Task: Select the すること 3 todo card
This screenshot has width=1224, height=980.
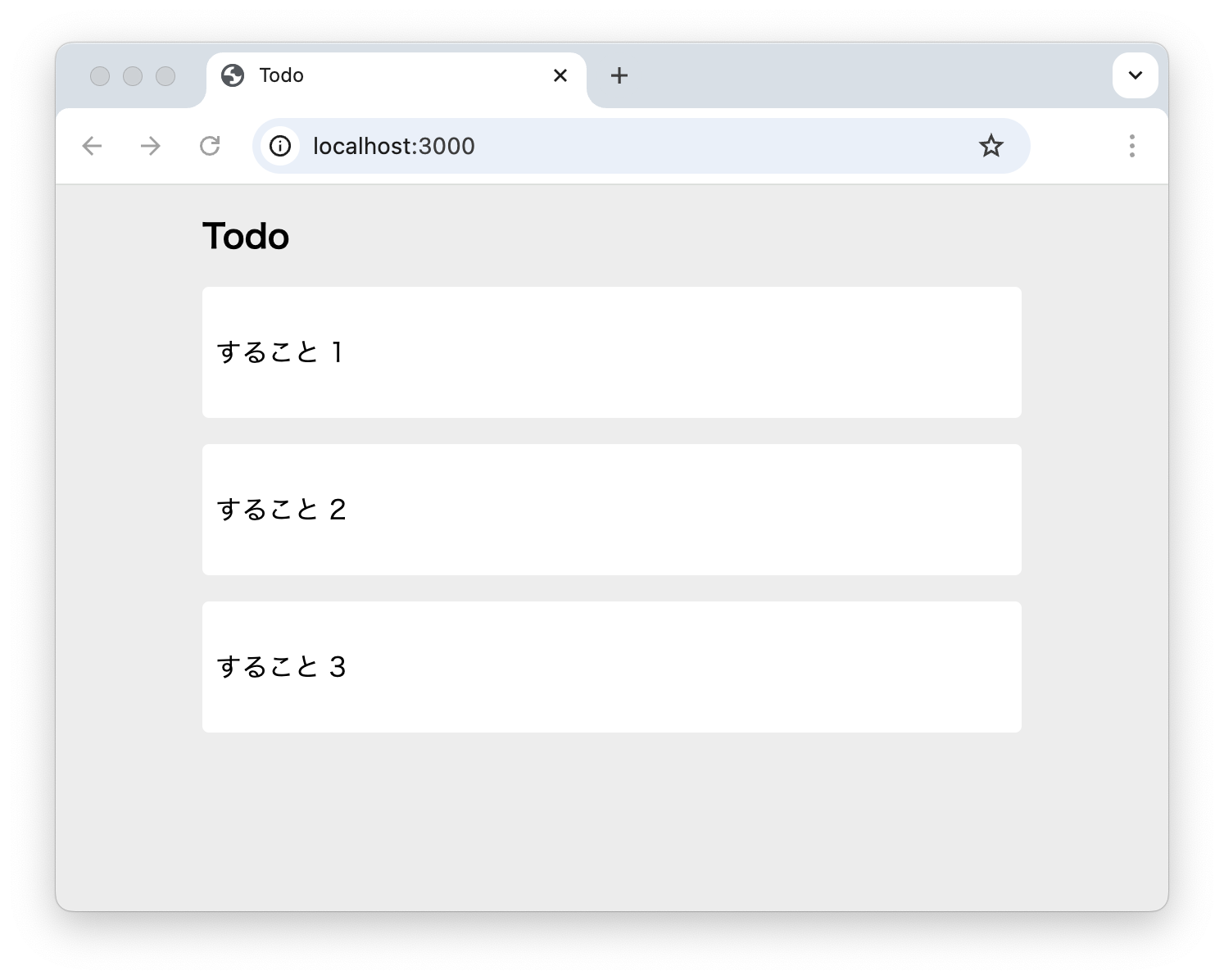Action: click(x=612, y=667)
